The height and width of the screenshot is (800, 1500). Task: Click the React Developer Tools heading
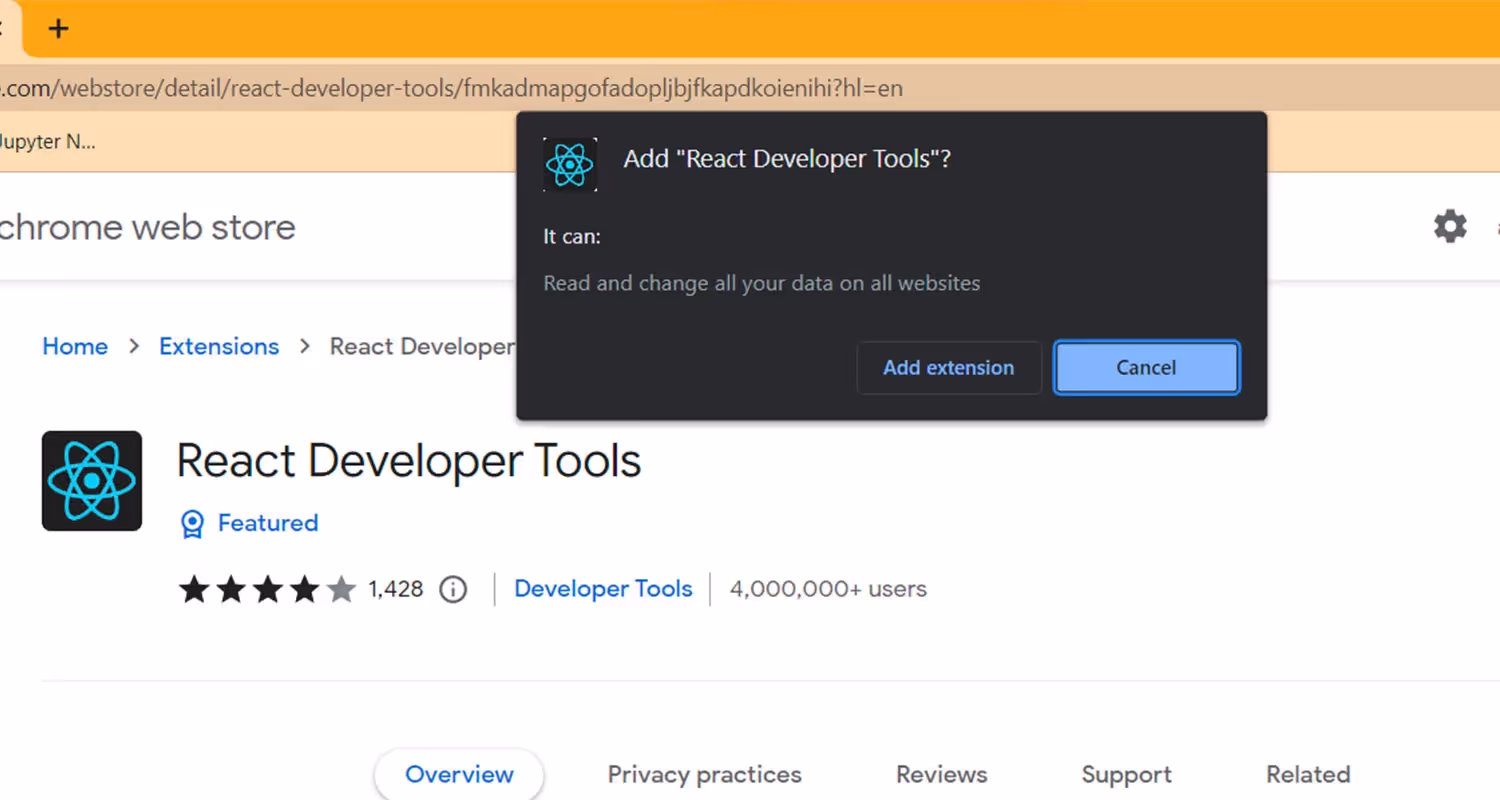click(x=408, y=461)
